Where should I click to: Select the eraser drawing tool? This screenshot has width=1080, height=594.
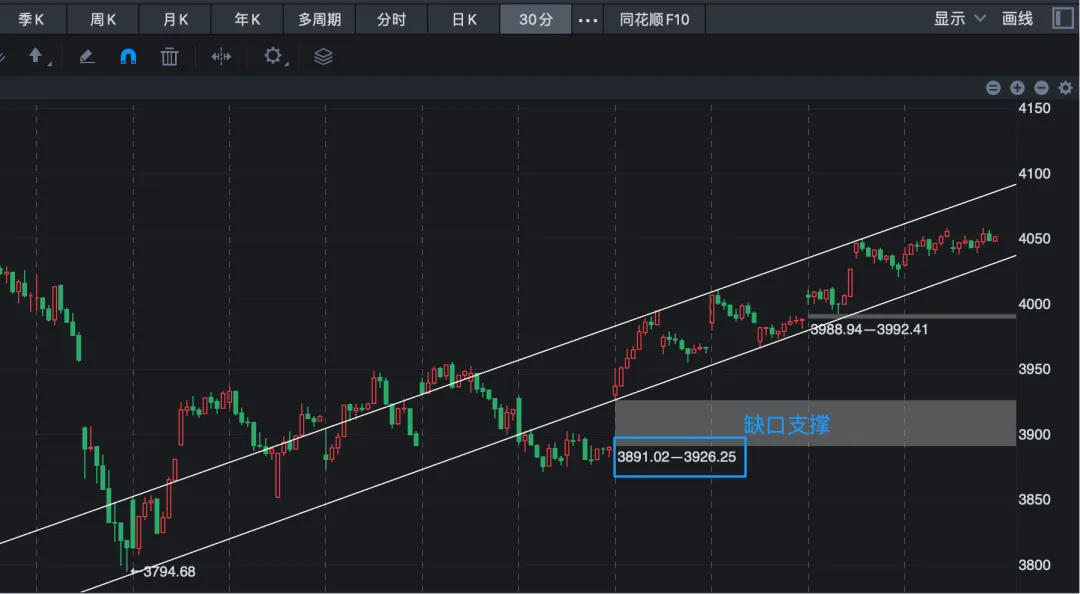86,57
